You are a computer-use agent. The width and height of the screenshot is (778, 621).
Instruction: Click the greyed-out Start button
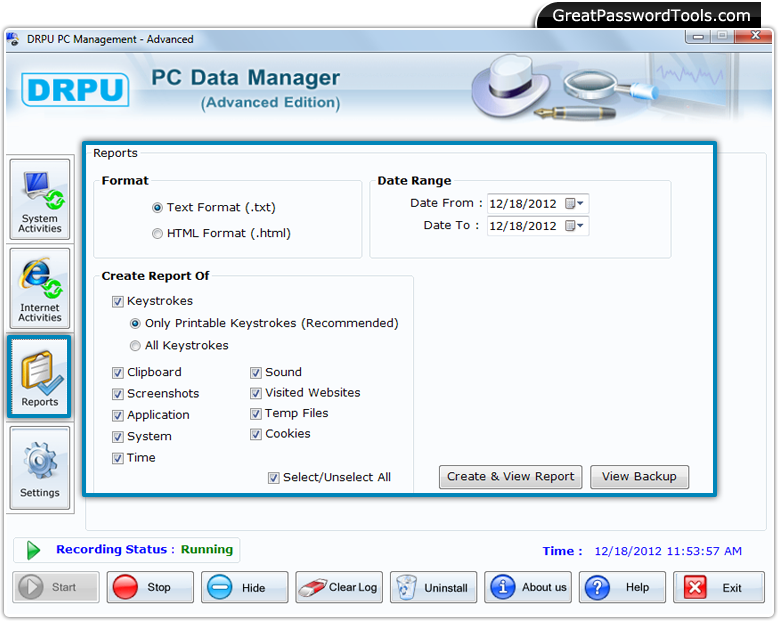pos(56,587)
